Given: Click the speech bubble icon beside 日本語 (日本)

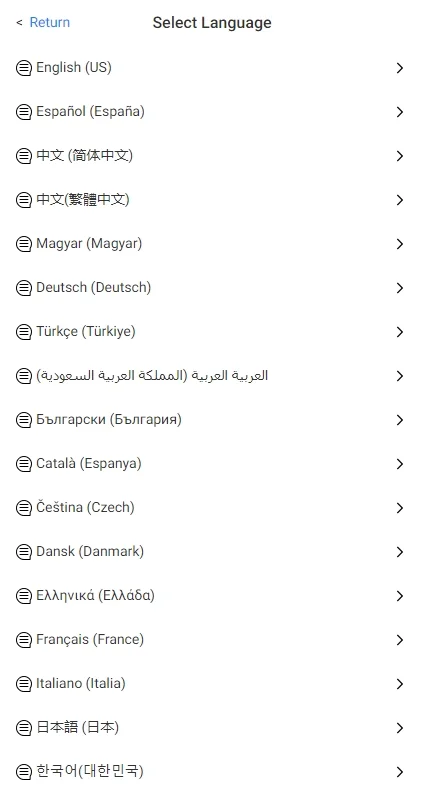Looking at the screenshot, I should [x=23, y=728].
